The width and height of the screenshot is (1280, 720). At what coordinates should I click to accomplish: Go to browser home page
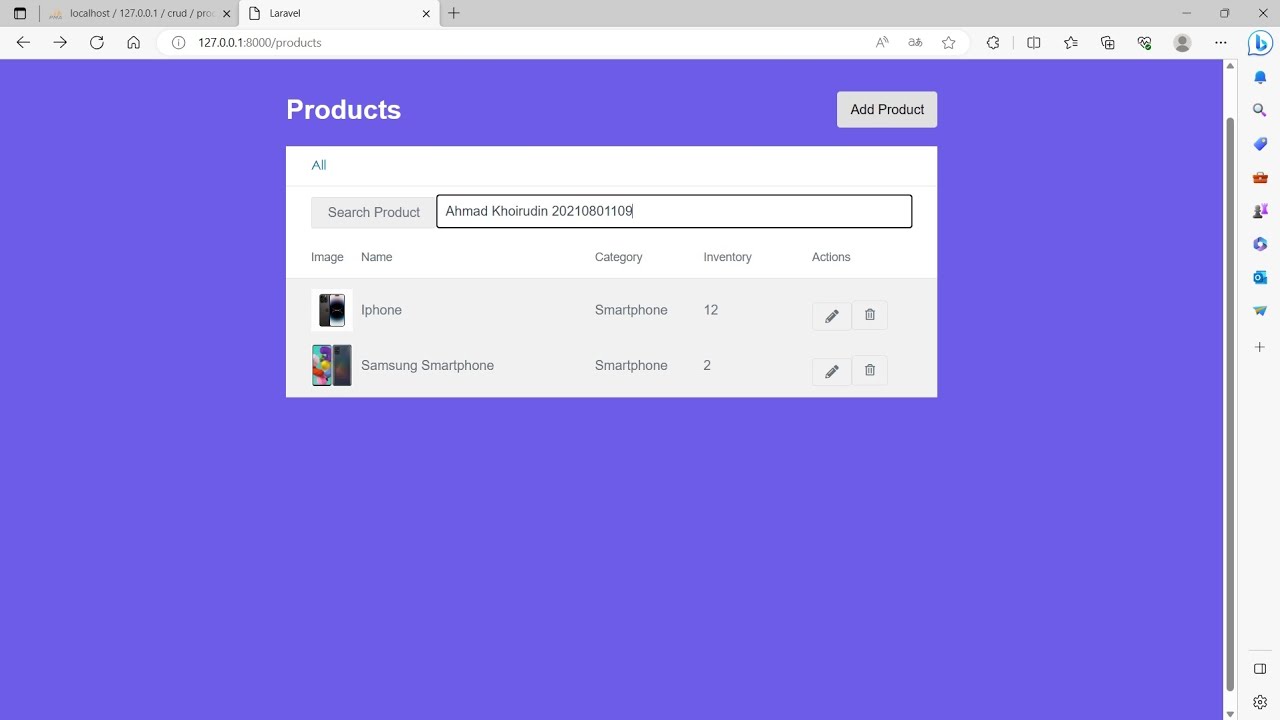pyautogui.click(x=133, y=43)
